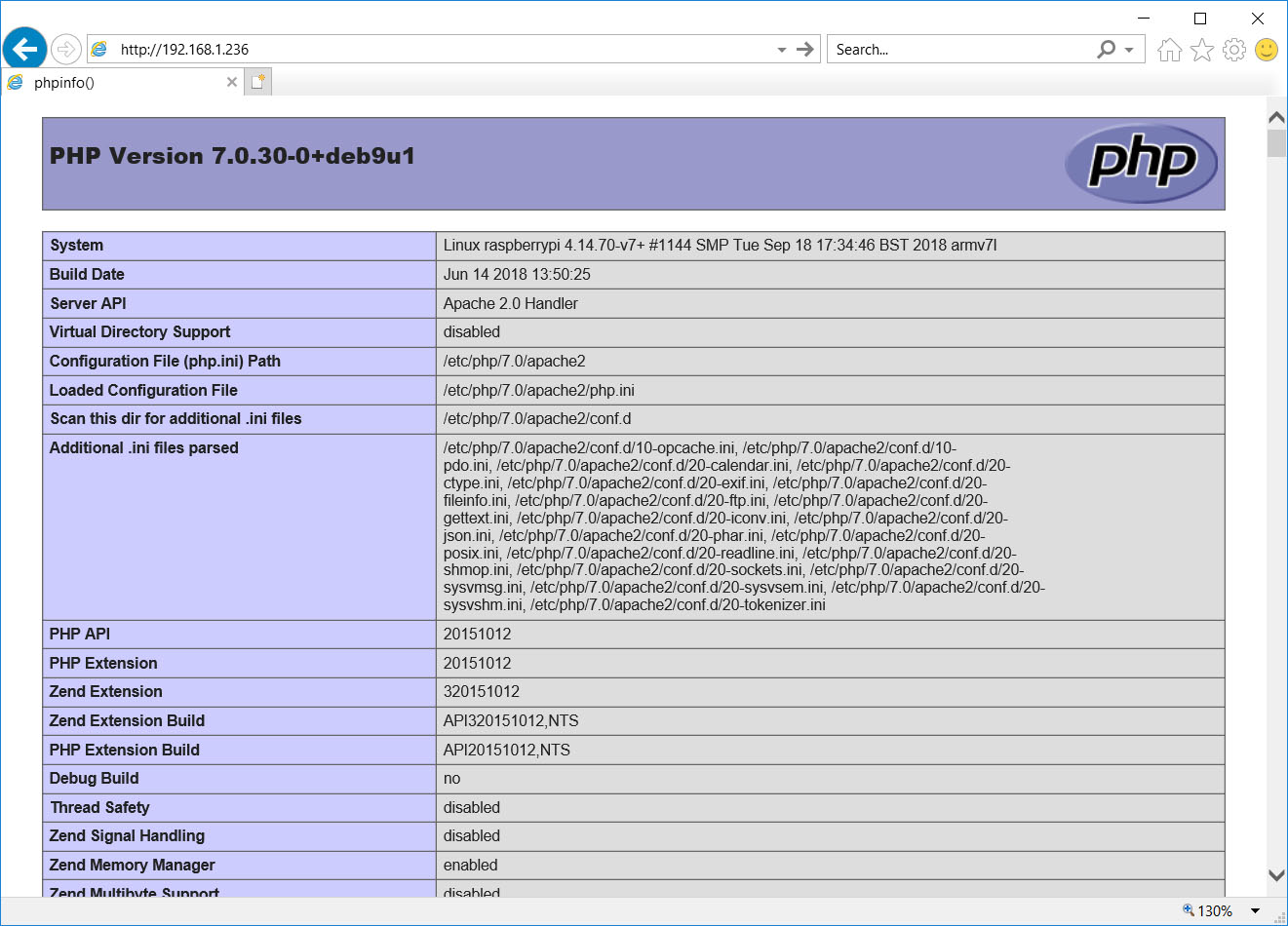Viewport: 1288px width, 926px height.
Task: Click the Loaded Configuration File label
Action: click(x=143, y=391)
